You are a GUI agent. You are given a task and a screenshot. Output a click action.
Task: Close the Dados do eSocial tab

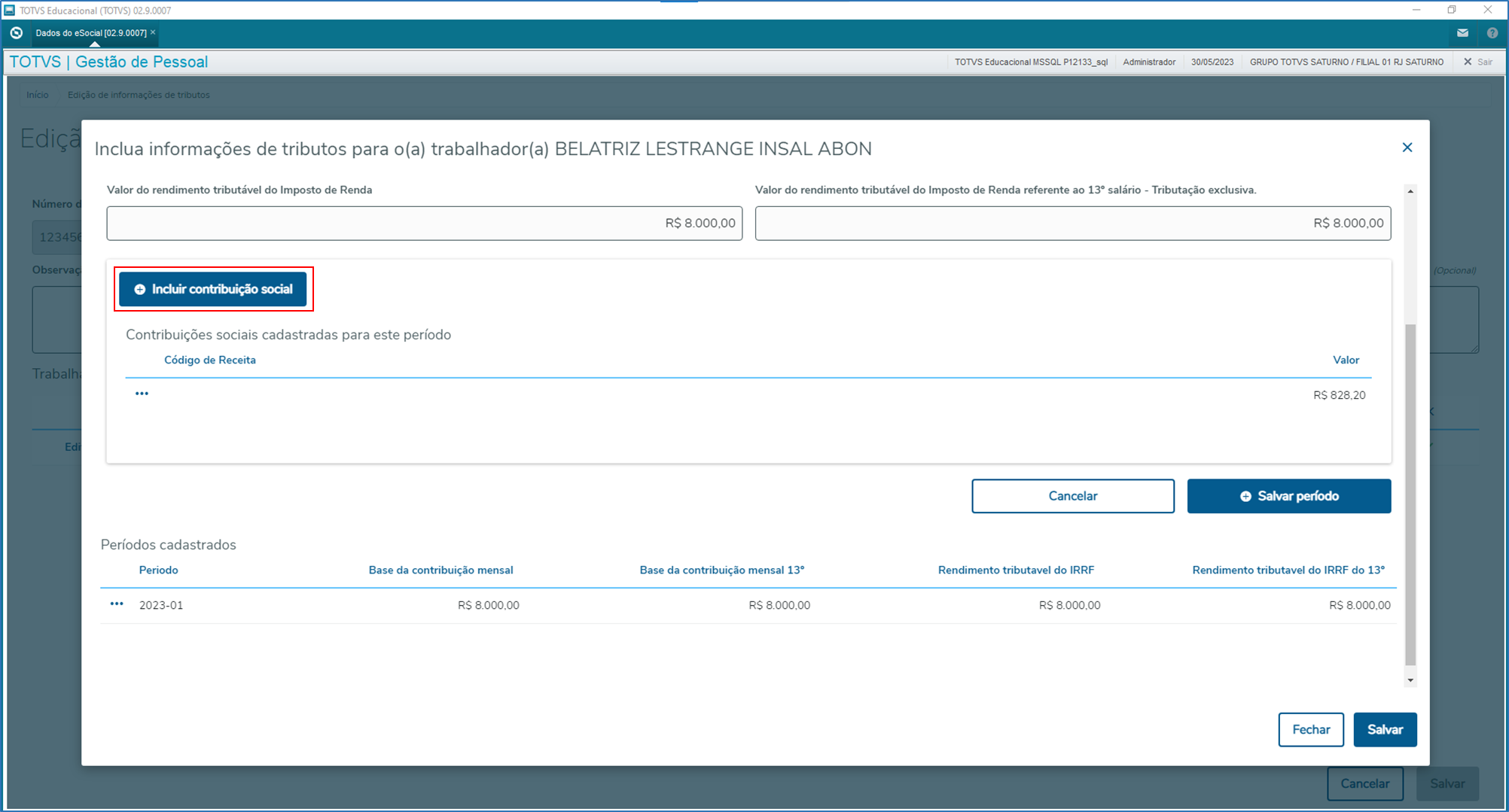point(153,32)
